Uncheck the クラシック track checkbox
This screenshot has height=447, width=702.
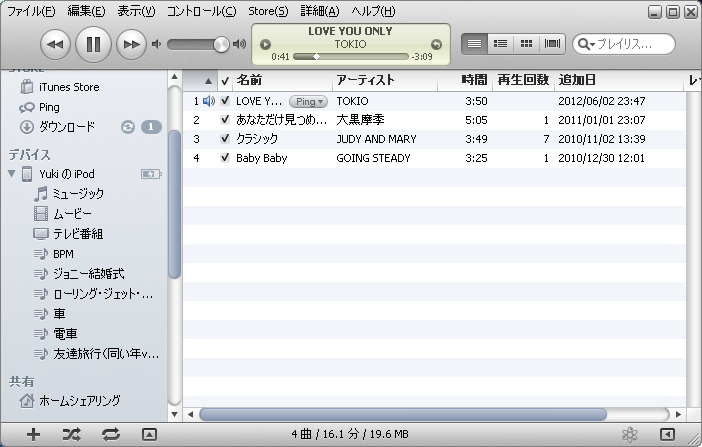click(x=225, y=139)
